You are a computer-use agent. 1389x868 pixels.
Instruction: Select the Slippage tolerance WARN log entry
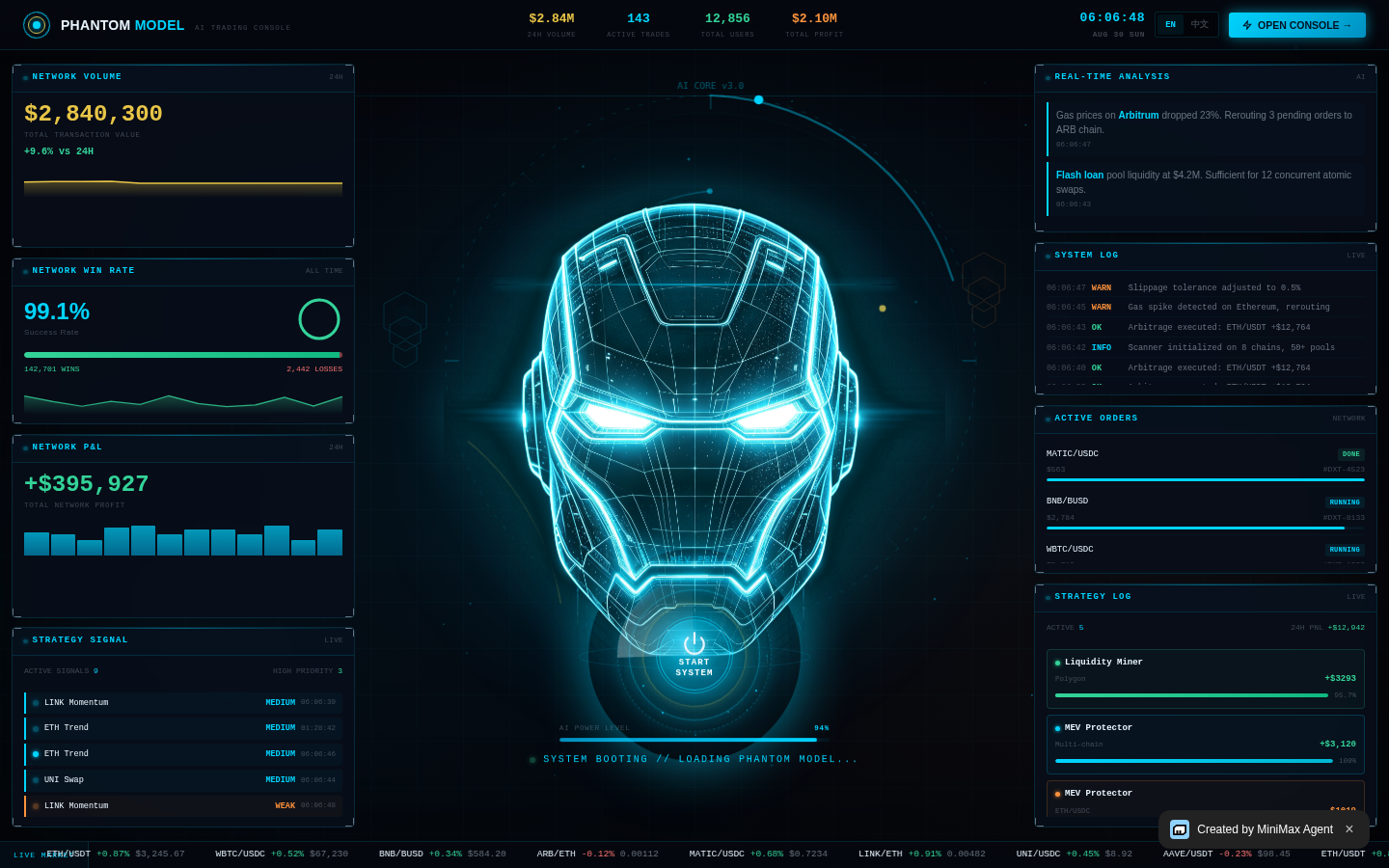pyautogui.click(x=1206, y=288)
